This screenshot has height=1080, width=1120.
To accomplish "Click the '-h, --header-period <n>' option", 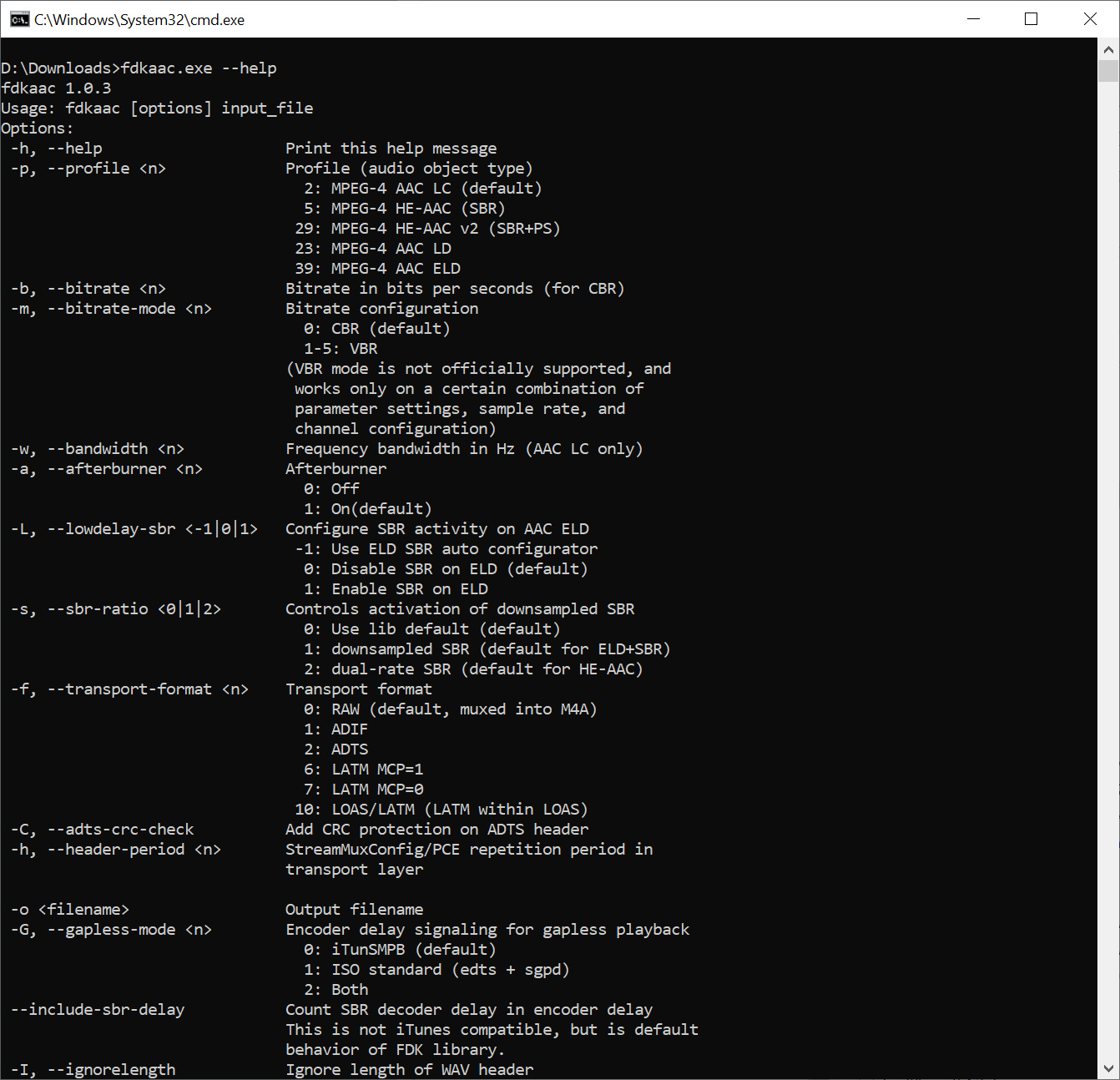I will [x=116, y=850].
